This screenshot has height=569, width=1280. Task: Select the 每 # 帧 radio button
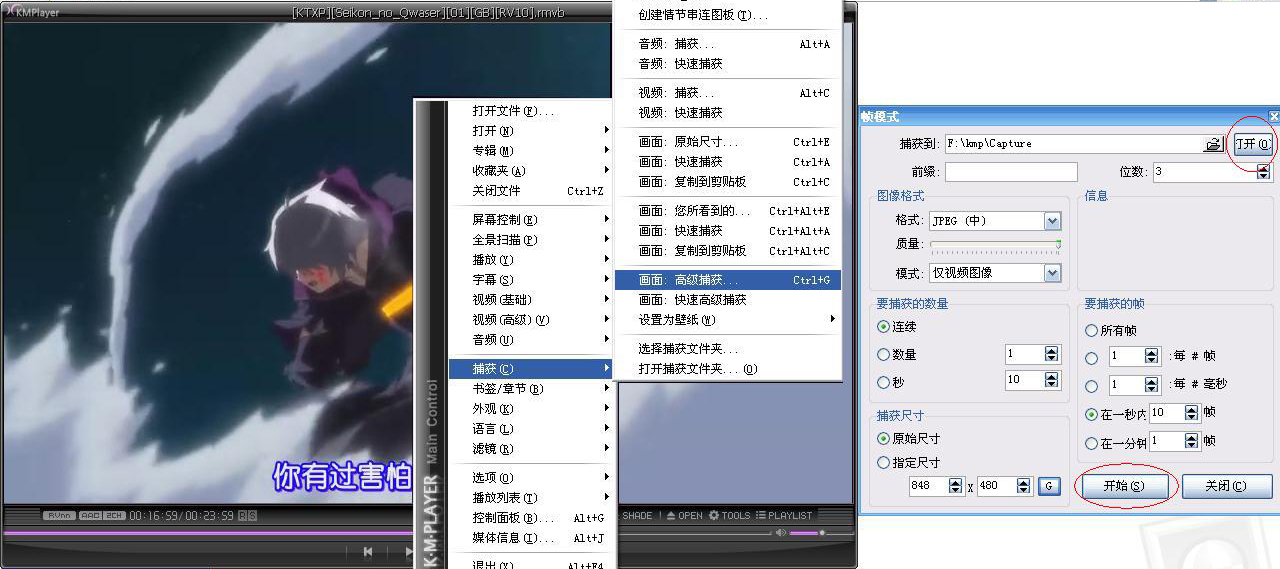1091,357
